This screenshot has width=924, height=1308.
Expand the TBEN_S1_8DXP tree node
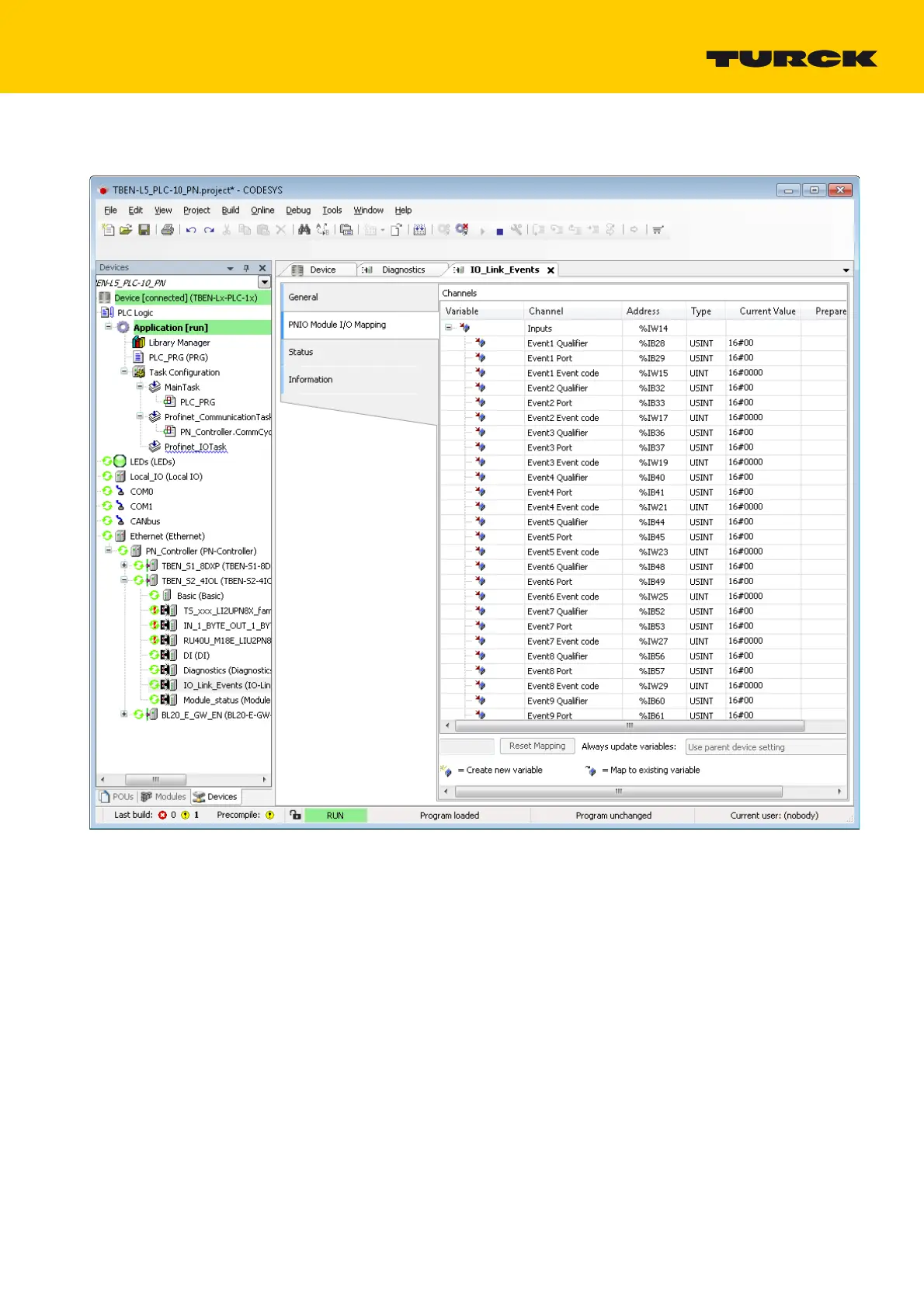(124, 565)
